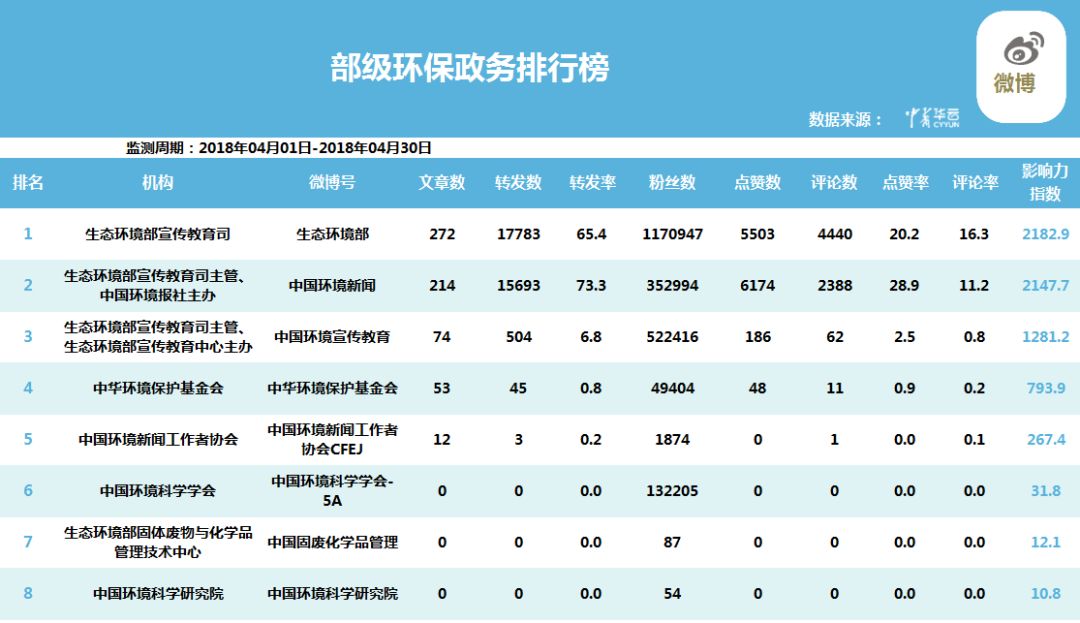Screen dimensions: 1080x623
Task: Select the 生态环境部 Weibo account cell
Action: (333, 234)
